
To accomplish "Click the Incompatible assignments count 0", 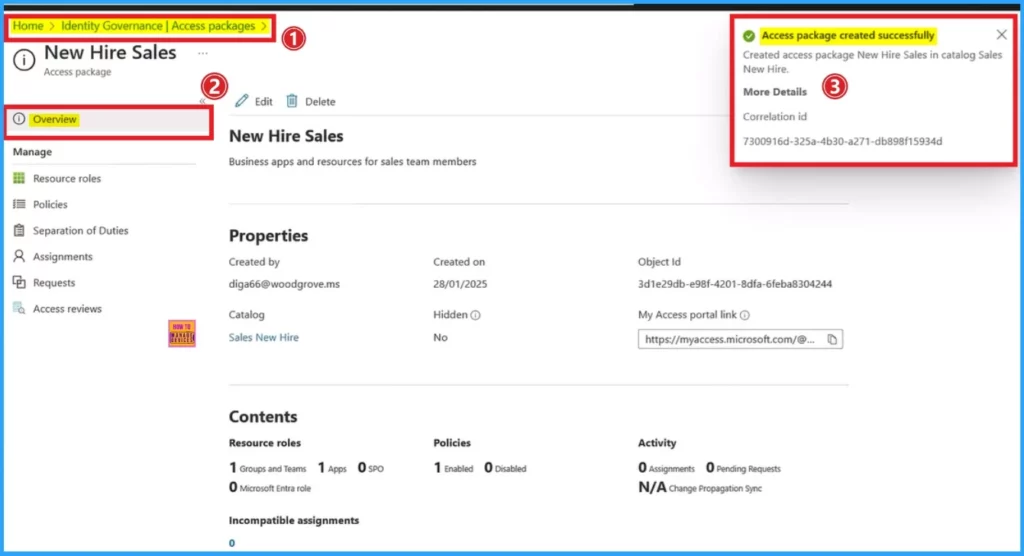I will pos(232,543).
